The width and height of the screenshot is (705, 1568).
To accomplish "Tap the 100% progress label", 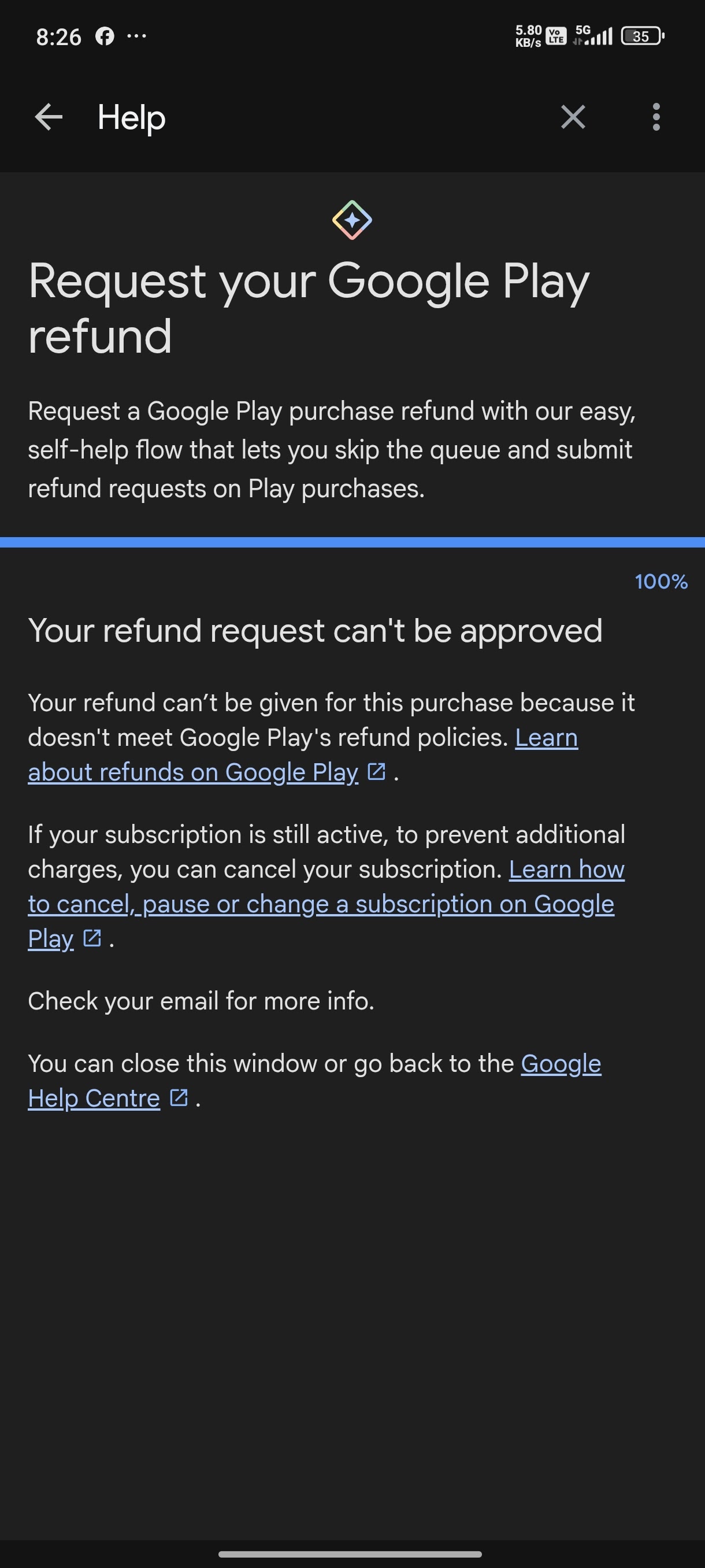I will 661,582.
